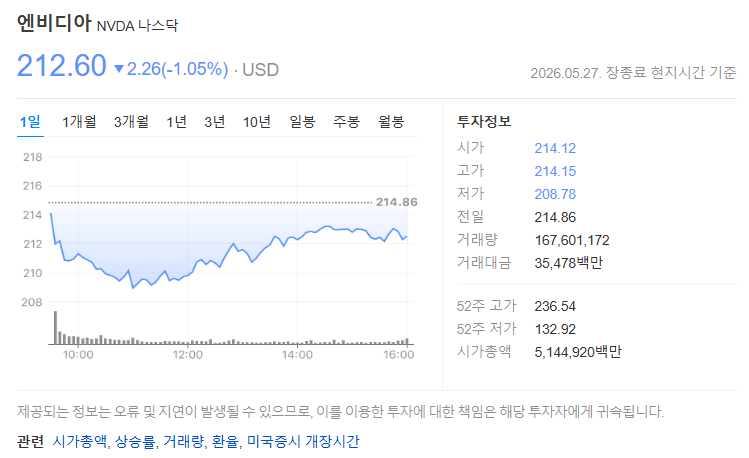
Task: Click the 218 price axis label
Action: [x=32, y=157]
